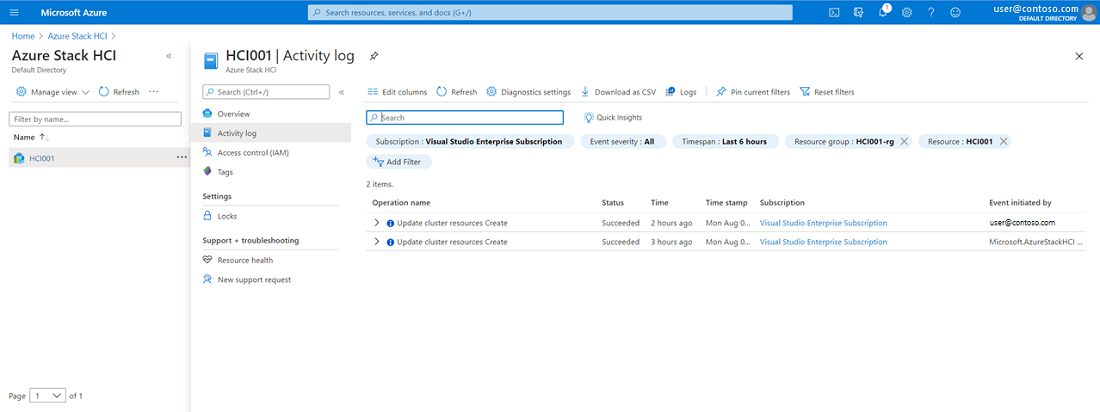
Task: Select Access control (IAM) menu item
Action: point(253,152)
